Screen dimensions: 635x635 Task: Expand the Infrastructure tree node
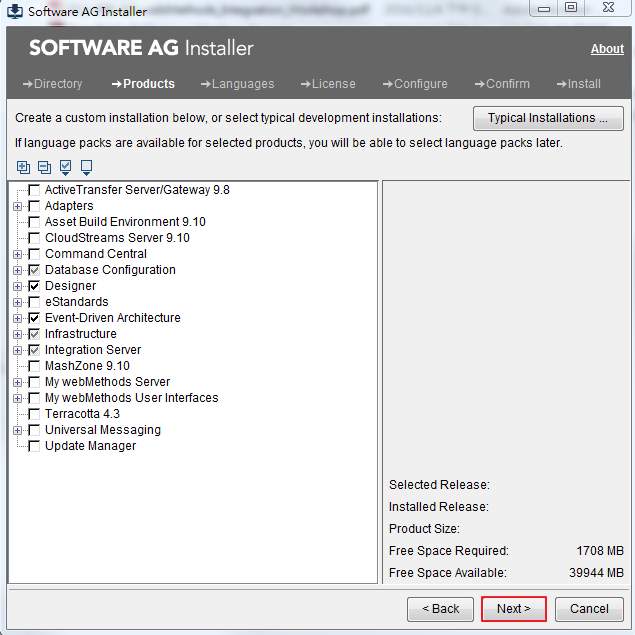[17, 335]
